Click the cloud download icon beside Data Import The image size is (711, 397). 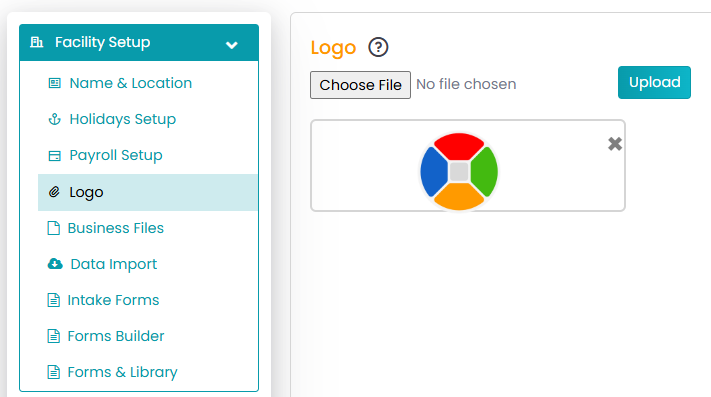[55, 264]
